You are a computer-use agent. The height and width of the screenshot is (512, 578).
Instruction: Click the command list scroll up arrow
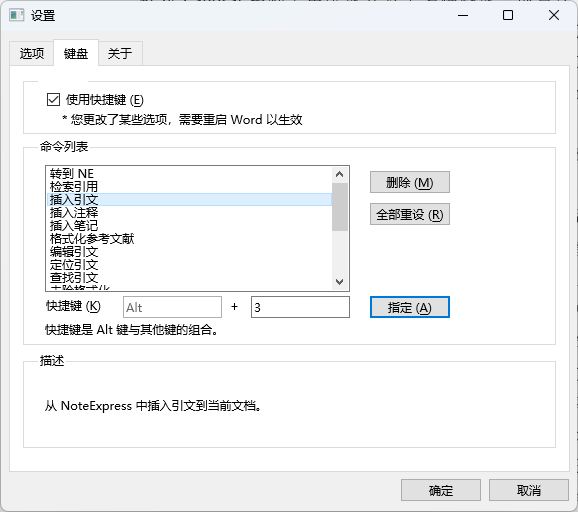(340, 174)
